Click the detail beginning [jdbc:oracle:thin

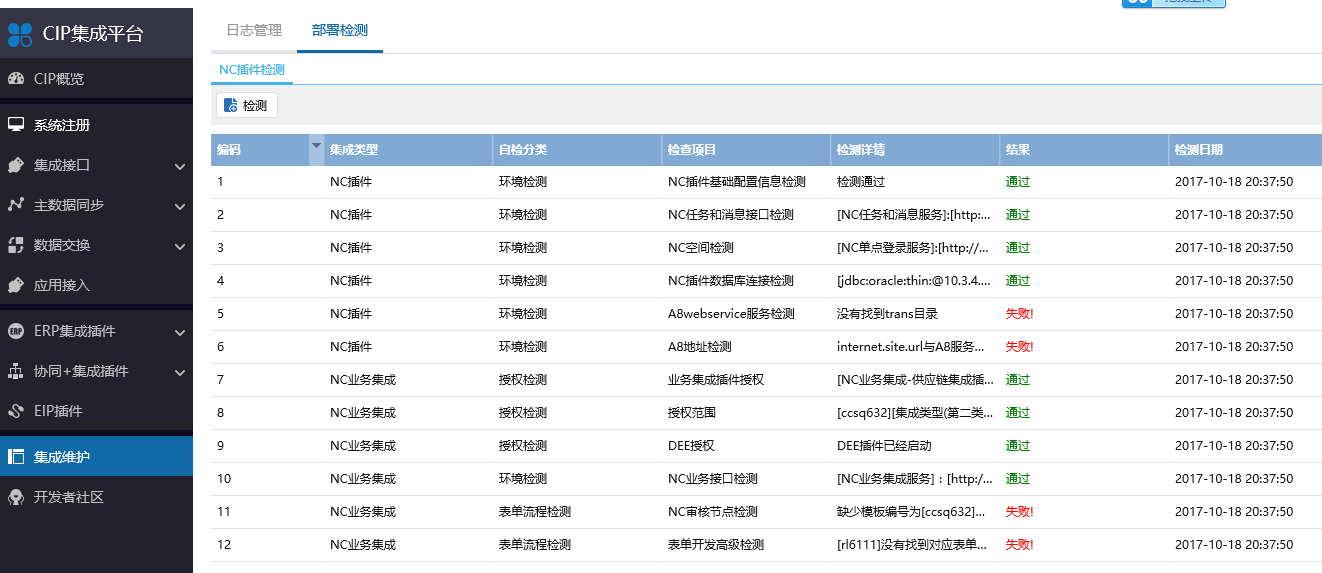pyautogui.click(x=914, y=281)
